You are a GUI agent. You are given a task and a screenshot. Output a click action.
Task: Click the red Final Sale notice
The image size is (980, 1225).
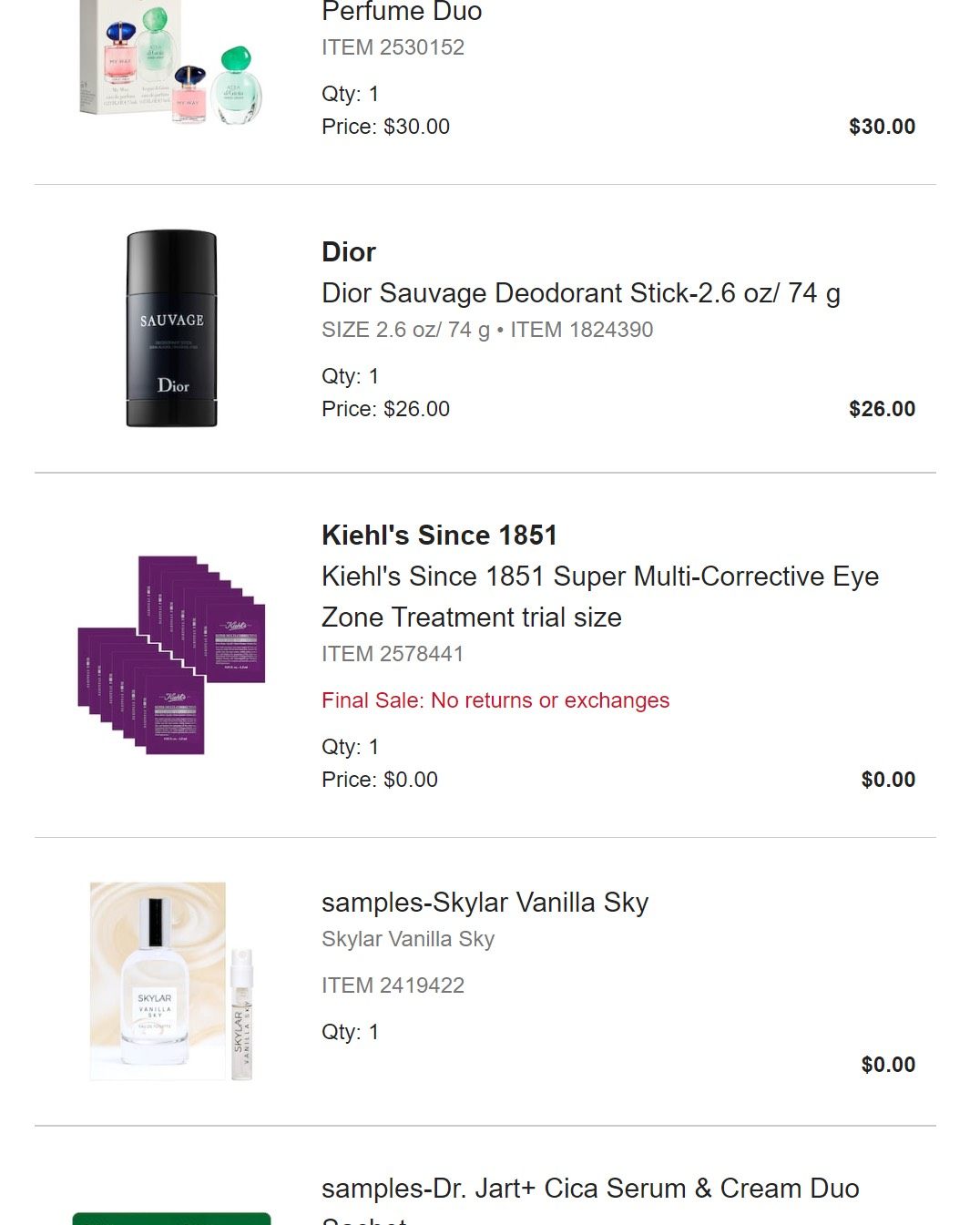tap(495, 700)
